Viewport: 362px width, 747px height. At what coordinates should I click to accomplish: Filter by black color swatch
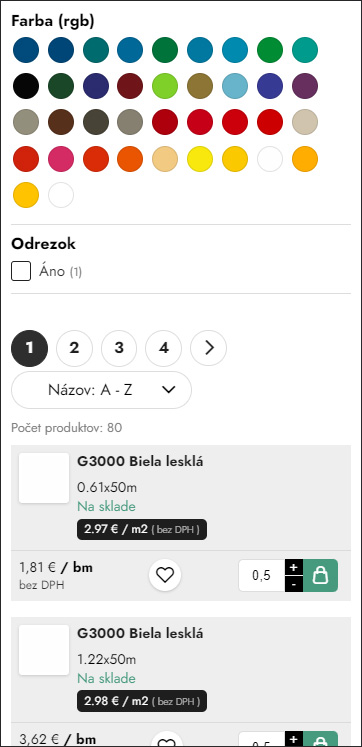coord(26,86)
